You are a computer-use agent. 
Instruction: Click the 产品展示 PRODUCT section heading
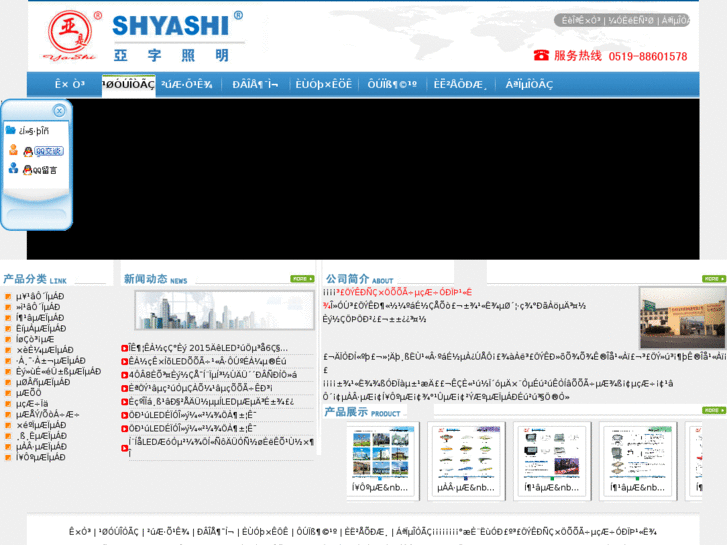point(362,412)
